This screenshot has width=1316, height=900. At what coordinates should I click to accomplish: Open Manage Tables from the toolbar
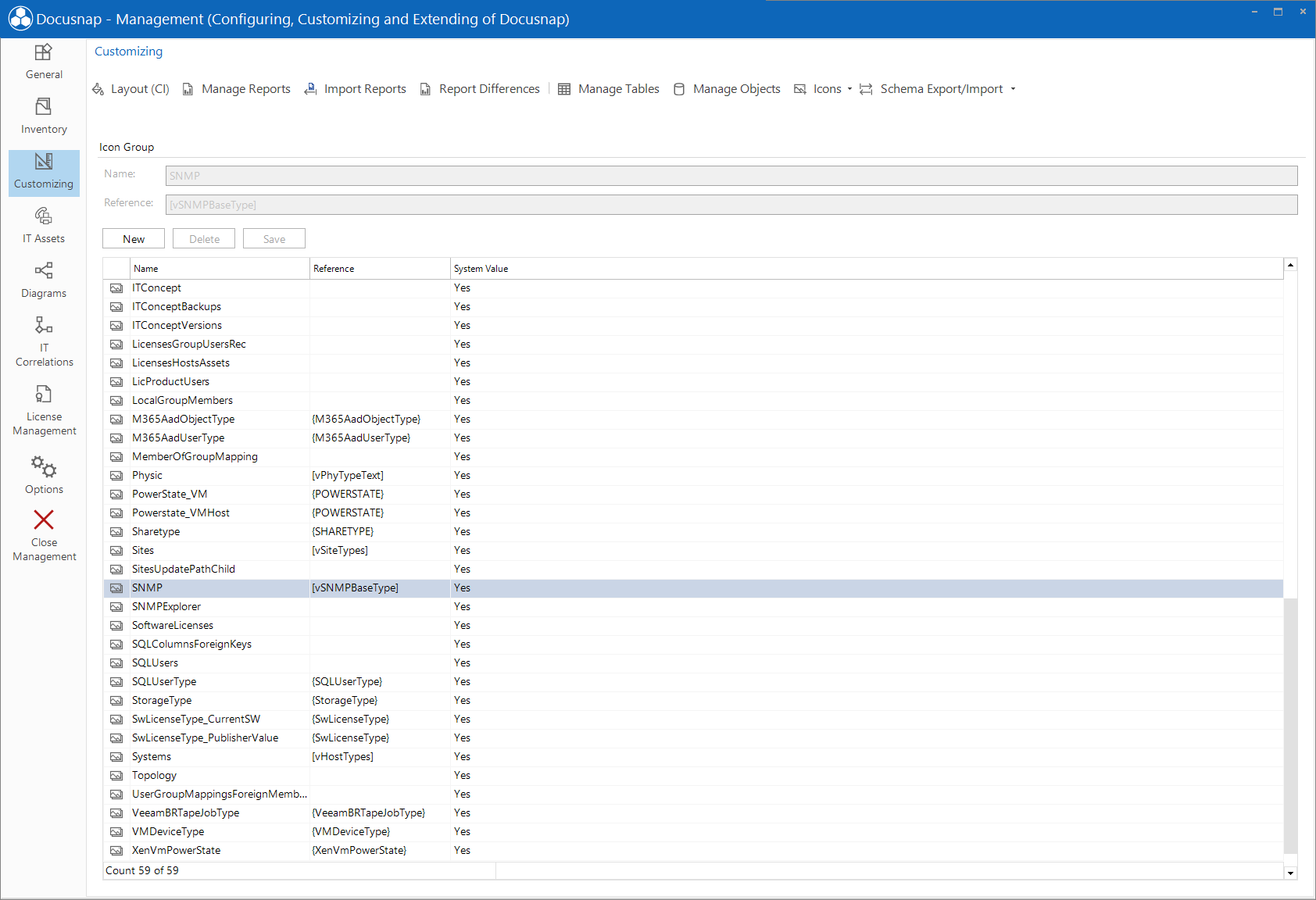pos(609,89)
